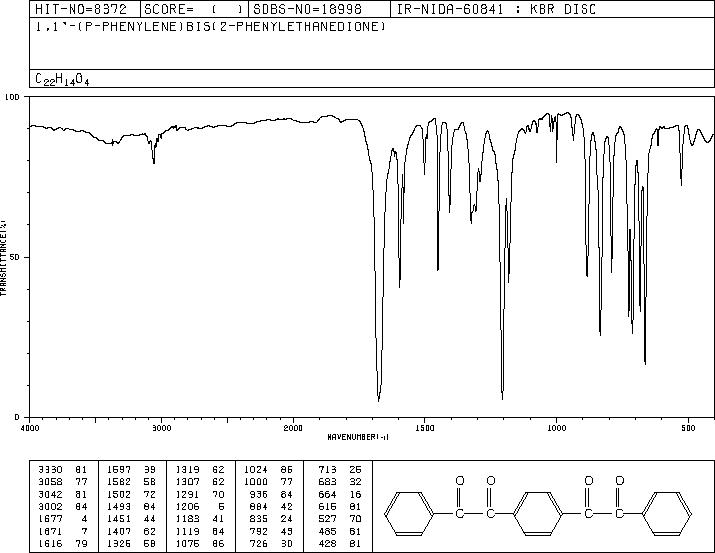This screenshot has width=715, height=553.
Task: Click the 1407 peak entry in table
Action: coord(131,532)
